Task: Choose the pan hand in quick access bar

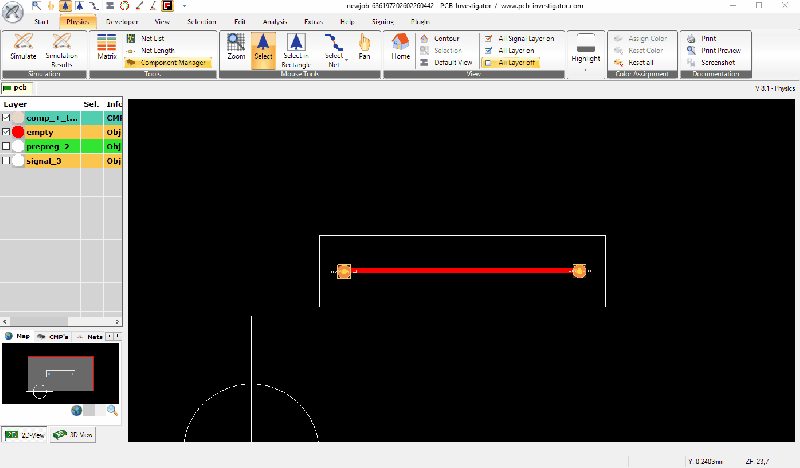Action: click(51, 6)
